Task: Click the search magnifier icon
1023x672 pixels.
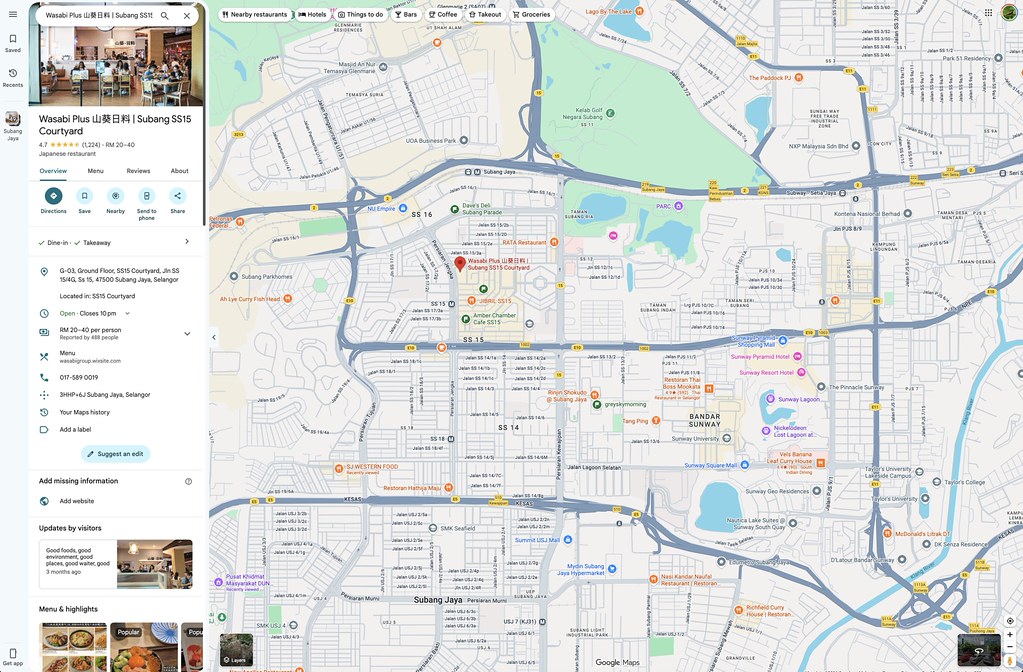Action: [164, 16]
